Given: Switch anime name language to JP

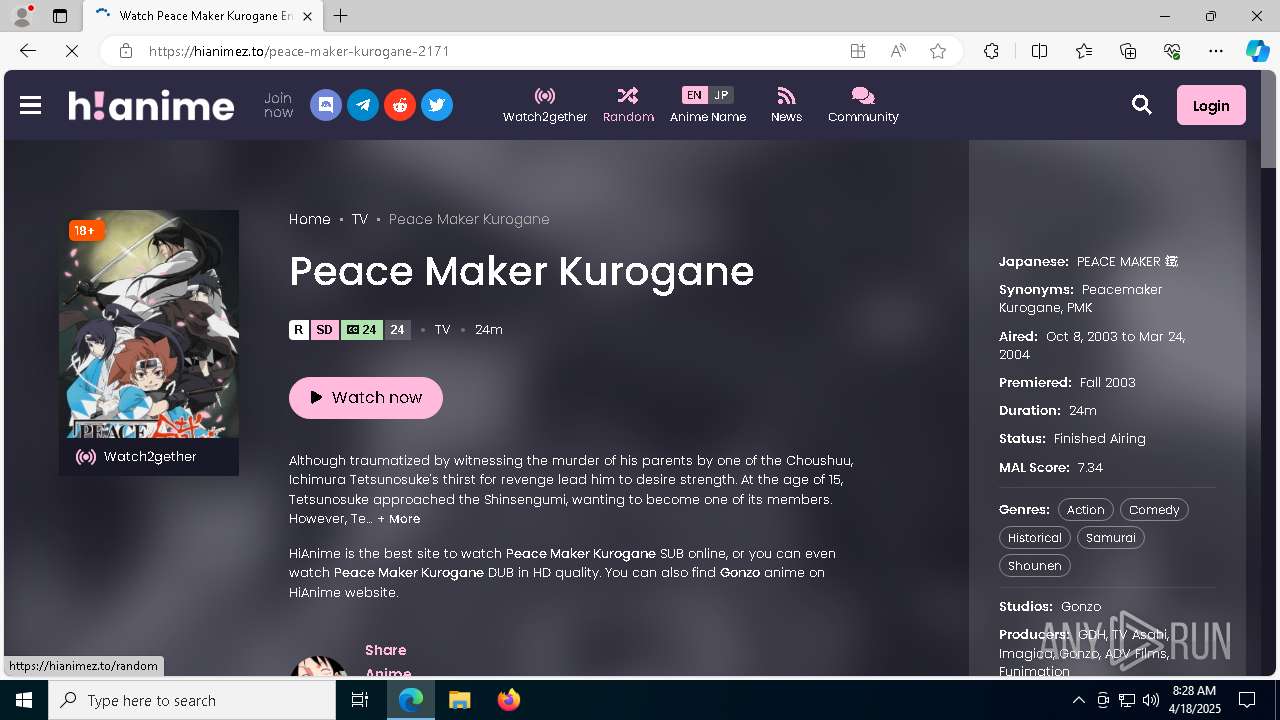Looking at the screenshot, I should 721,95.
